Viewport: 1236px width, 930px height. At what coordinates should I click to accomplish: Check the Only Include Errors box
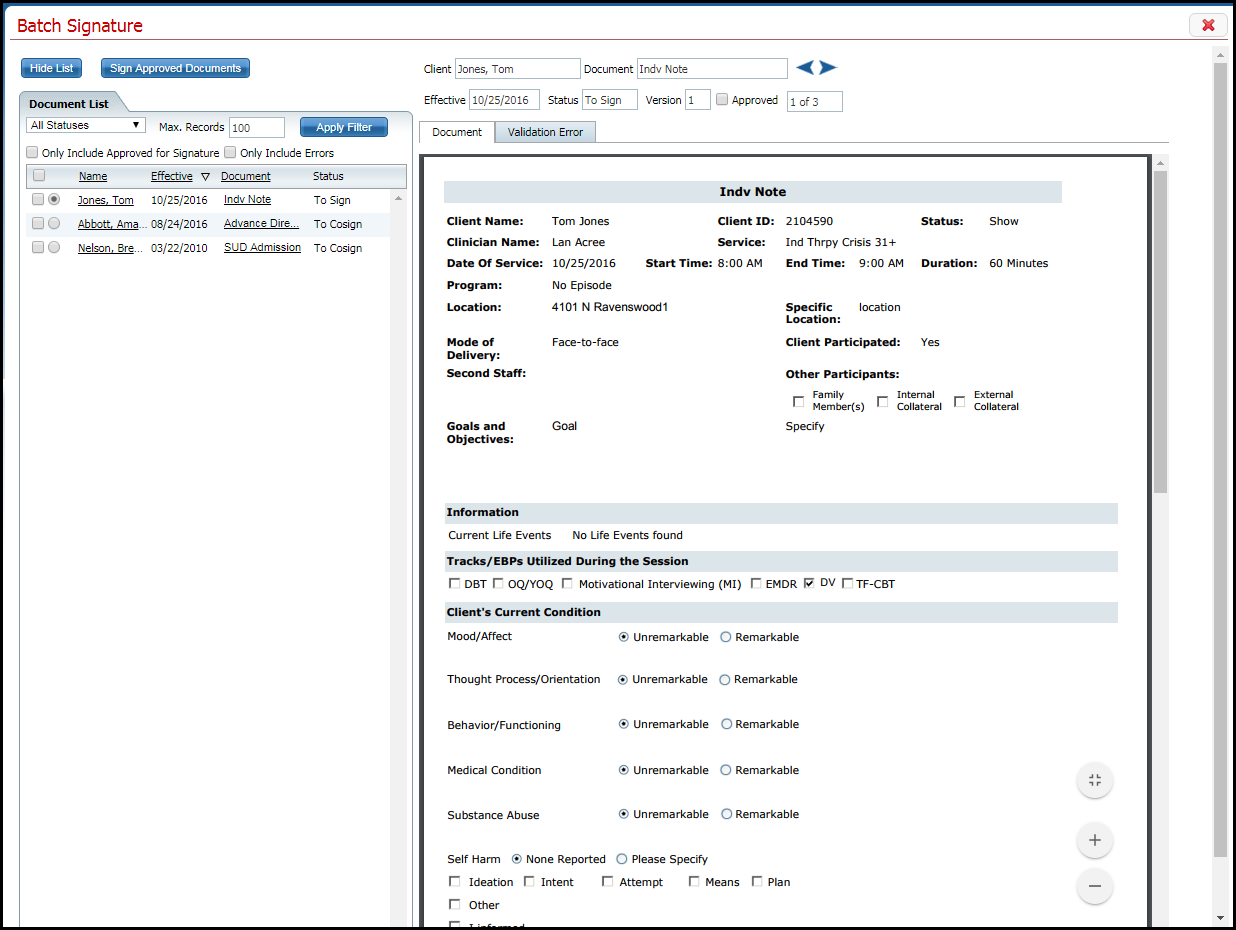[x=230, y=153]
